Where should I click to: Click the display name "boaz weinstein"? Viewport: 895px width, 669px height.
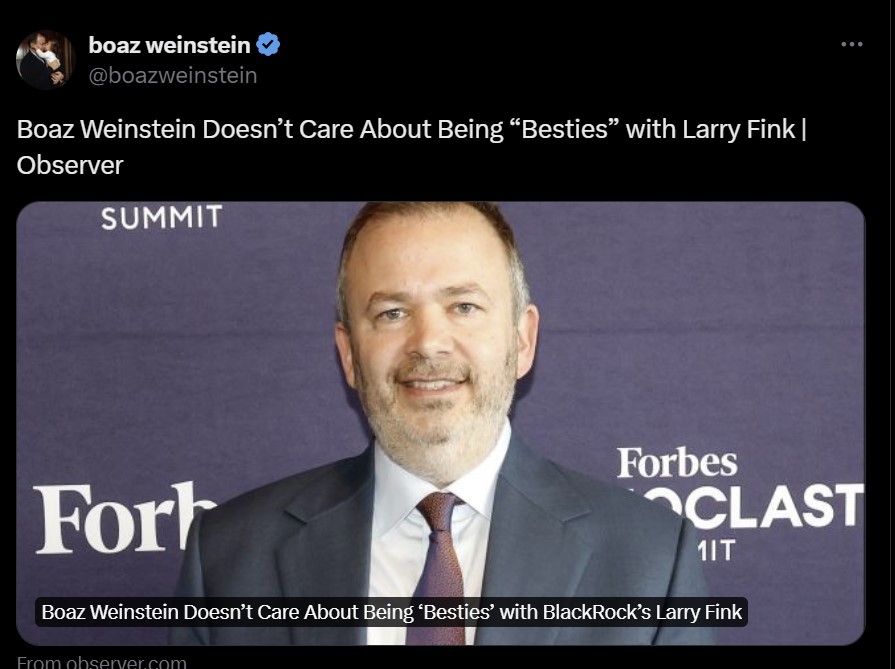click(x=169, y=45)
